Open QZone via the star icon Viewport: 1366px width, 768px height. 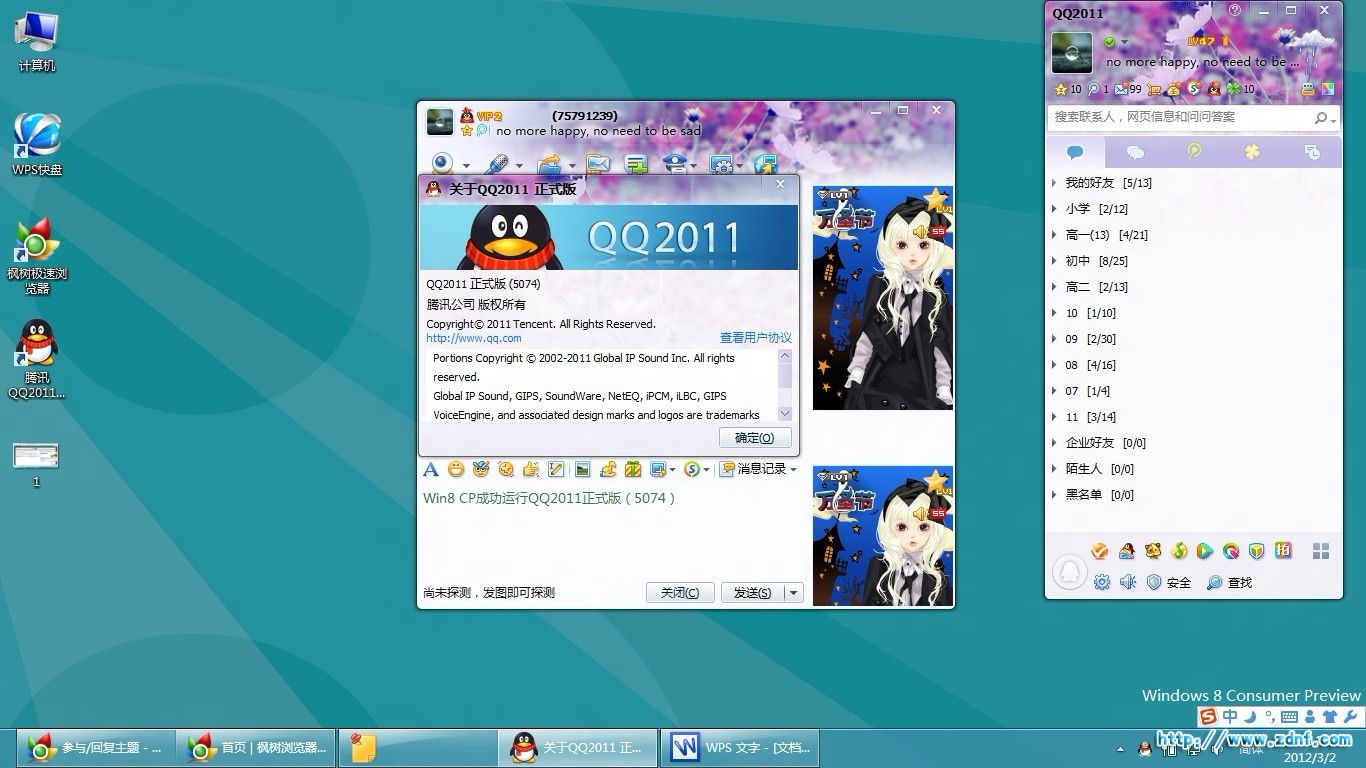click(x=1061, y=89)
